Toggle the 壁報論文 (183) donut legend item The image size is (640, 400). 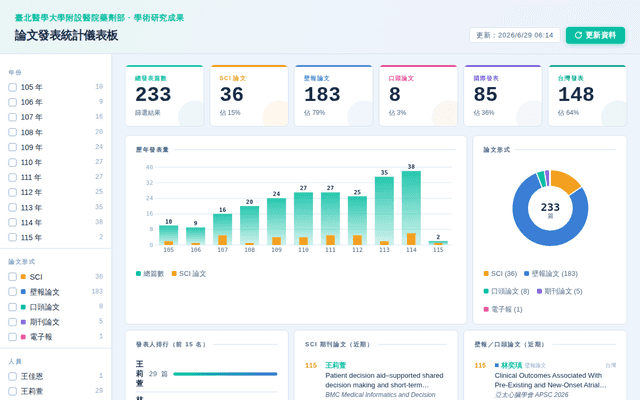pyautogui.click(x=551, y=273)
